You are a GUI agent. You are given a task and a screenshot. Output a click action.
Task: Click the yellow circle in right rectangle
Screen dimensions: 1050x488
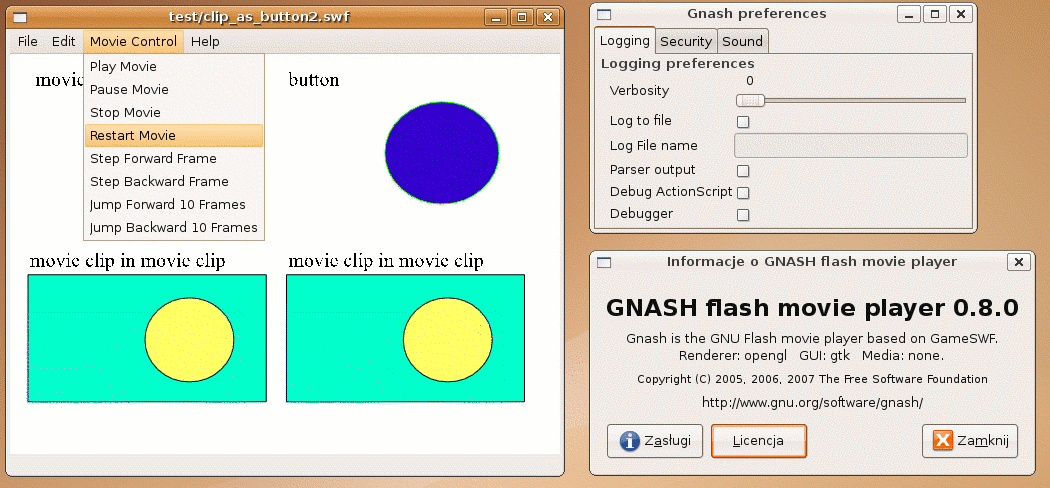click(x=448, y=339)
